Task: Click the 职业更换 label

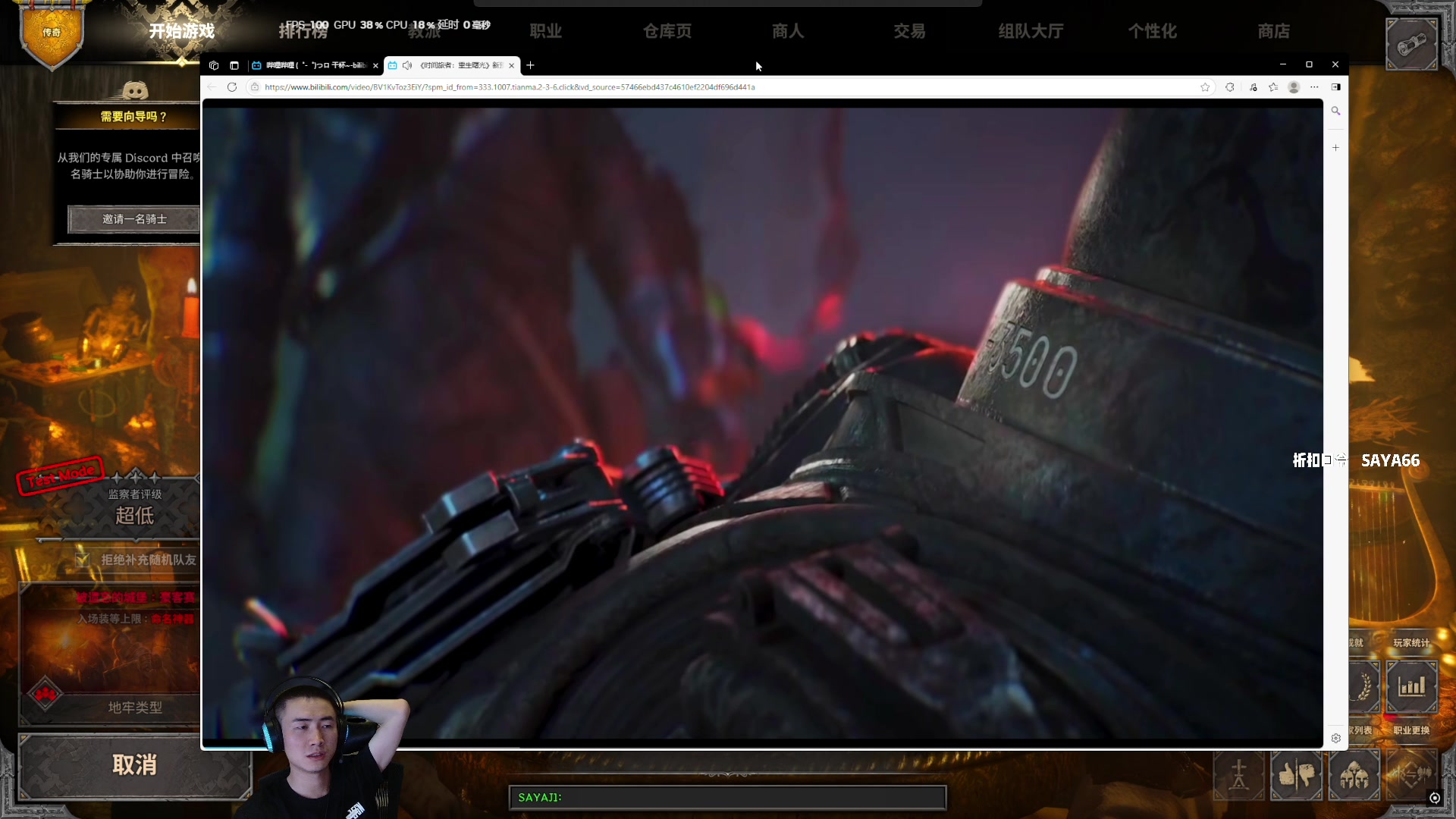Action: point(1411,730)
